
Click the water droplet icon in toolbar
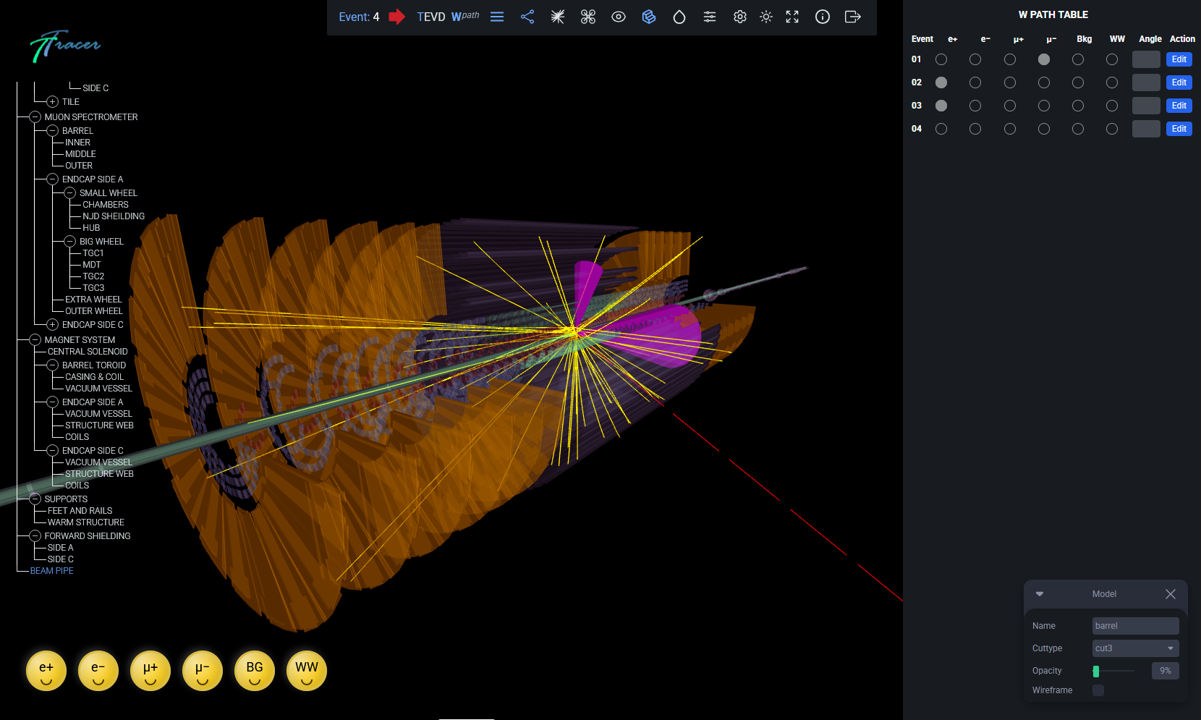click(679, 17)
